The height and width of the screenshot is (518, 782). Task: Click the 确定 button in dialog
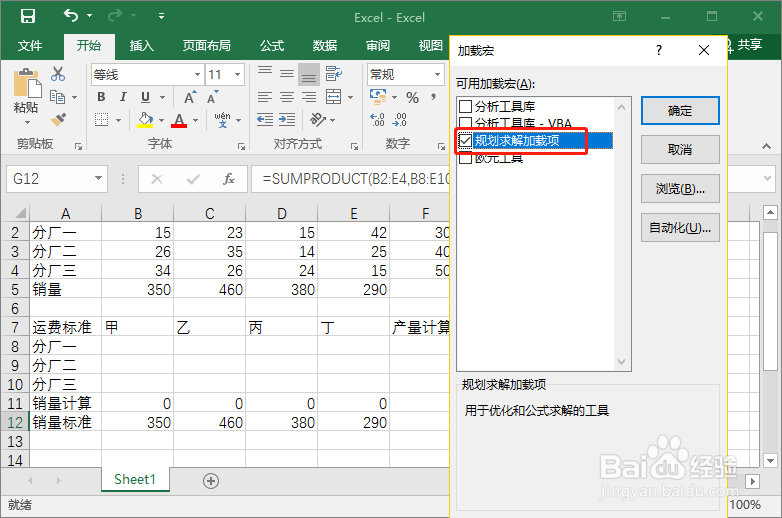tap(680, 111)
